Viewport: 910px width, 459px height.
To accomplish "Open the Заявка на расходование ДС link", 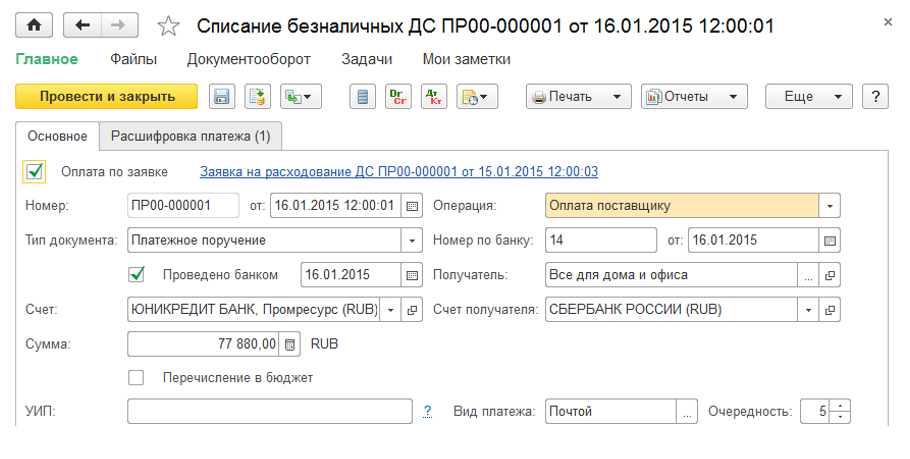I will 399,171.
